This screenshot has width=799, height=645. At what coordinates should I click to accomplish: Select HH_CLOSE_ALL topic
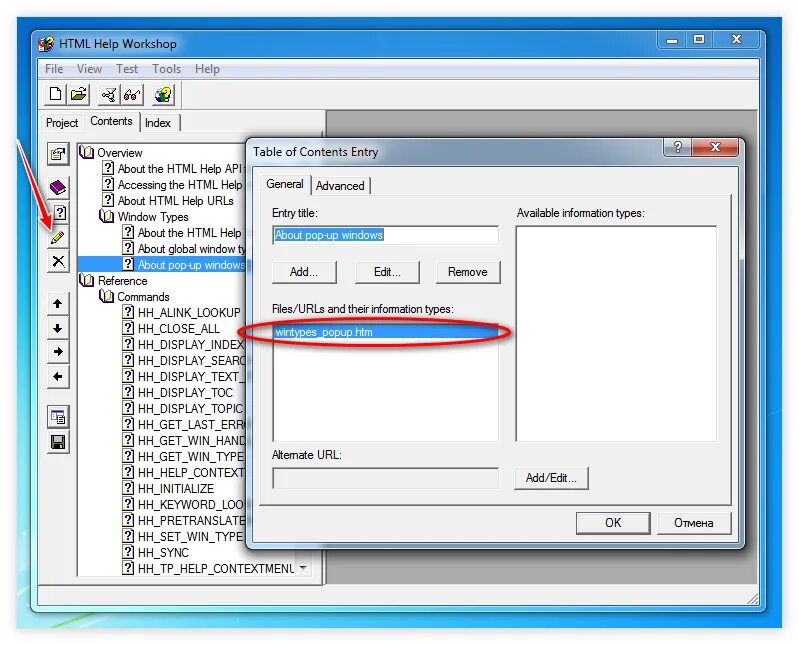tap(178, 329)
